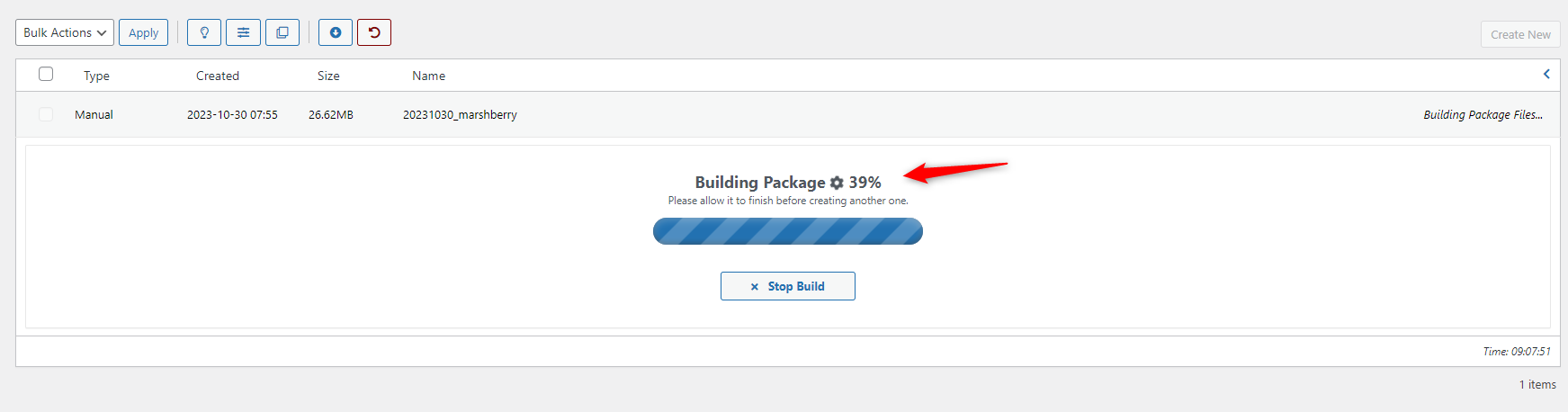This screenshot has width=1568, height=412.
Task: Click the x icon in Stop Build
Action: point(754,287)
